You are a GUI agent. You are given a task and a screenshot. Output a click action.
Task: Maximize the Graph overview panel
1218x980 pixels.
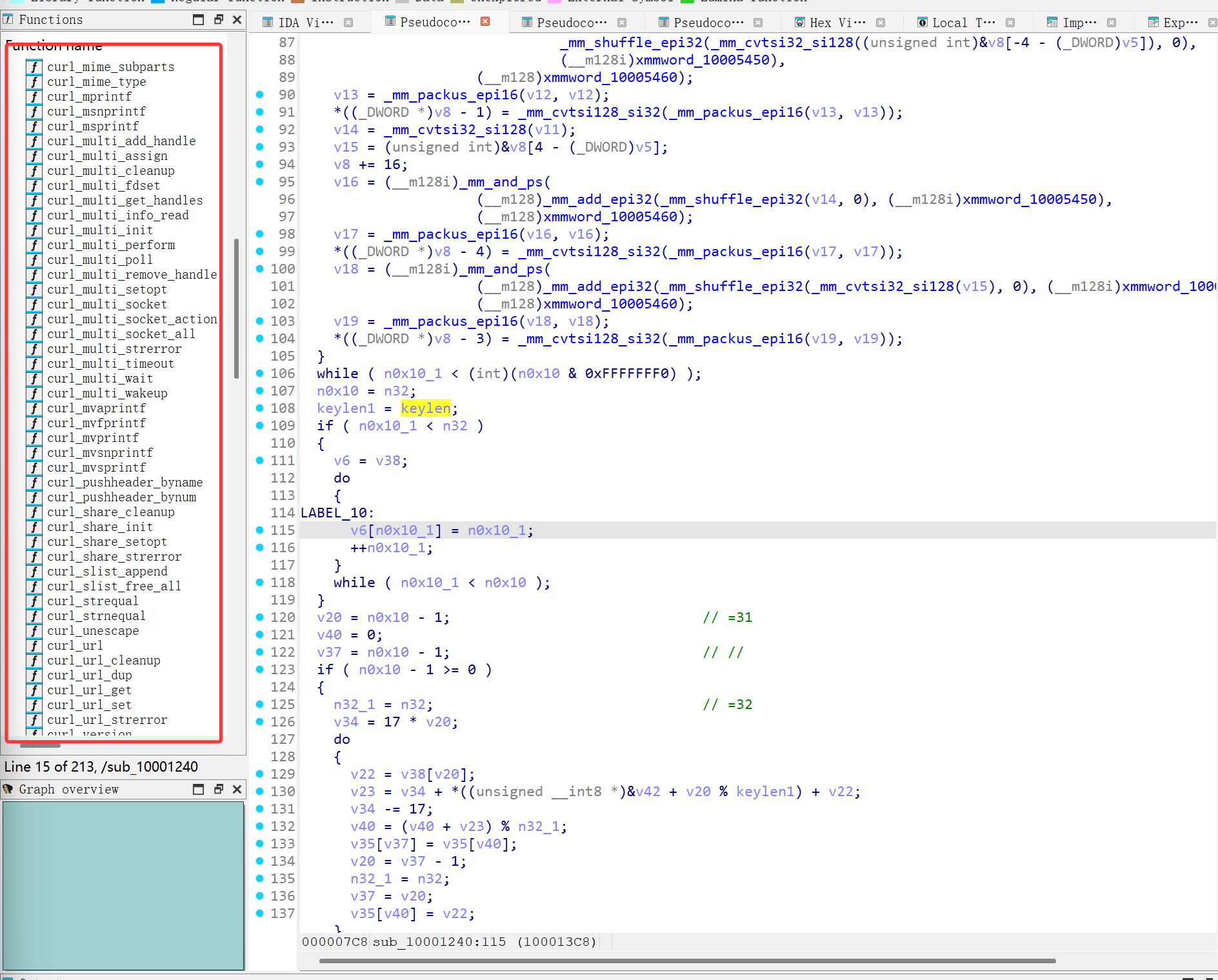click(199, 789)
